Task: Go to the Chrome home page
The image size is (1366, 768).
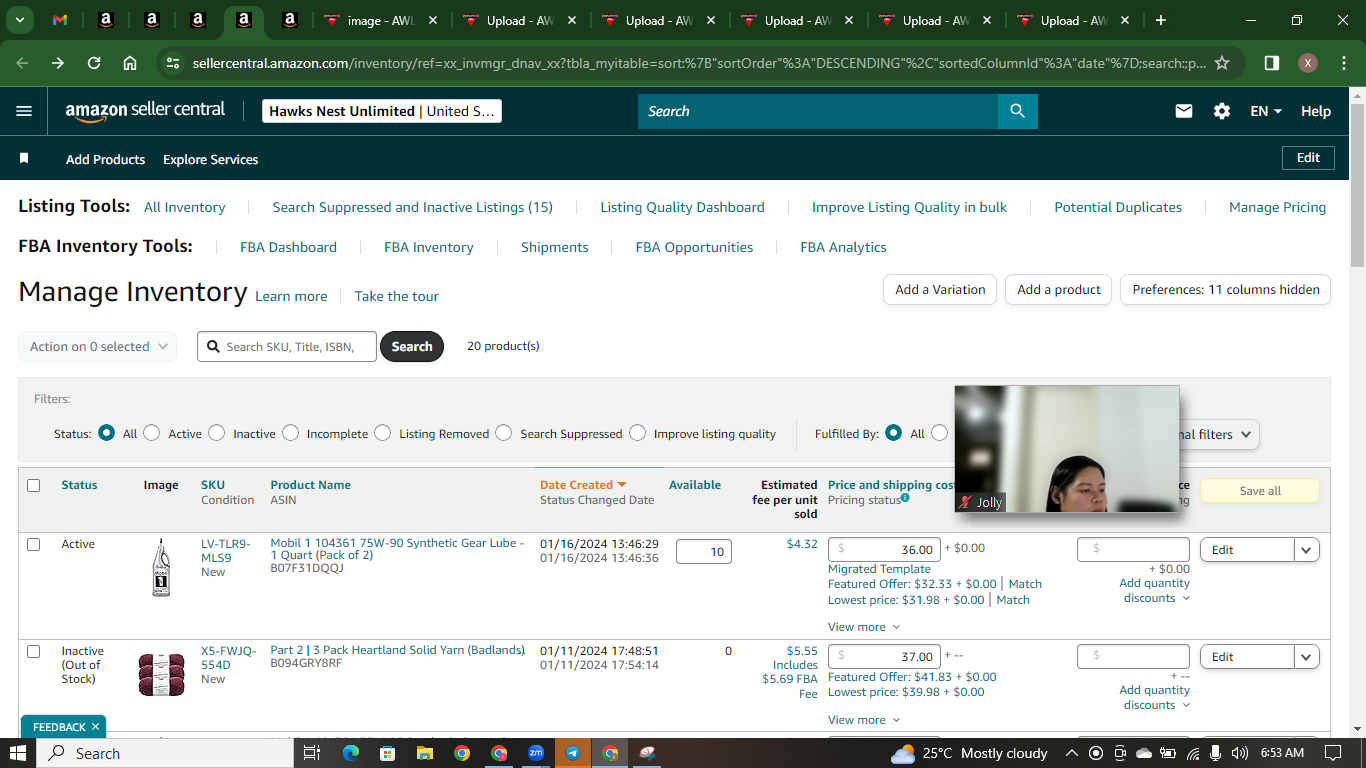Action: pyautogui.click(x=130, y=63)
